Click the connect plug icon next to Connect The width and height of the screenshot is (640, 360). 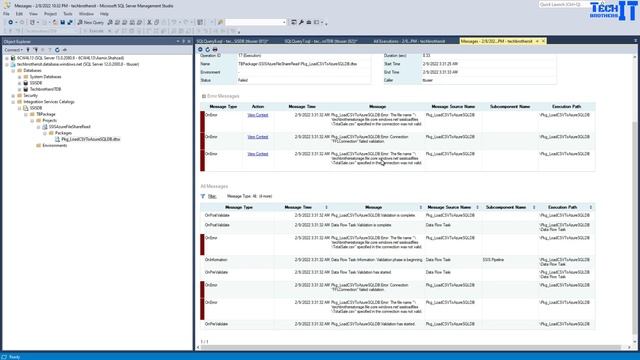[x=28, y=50]
